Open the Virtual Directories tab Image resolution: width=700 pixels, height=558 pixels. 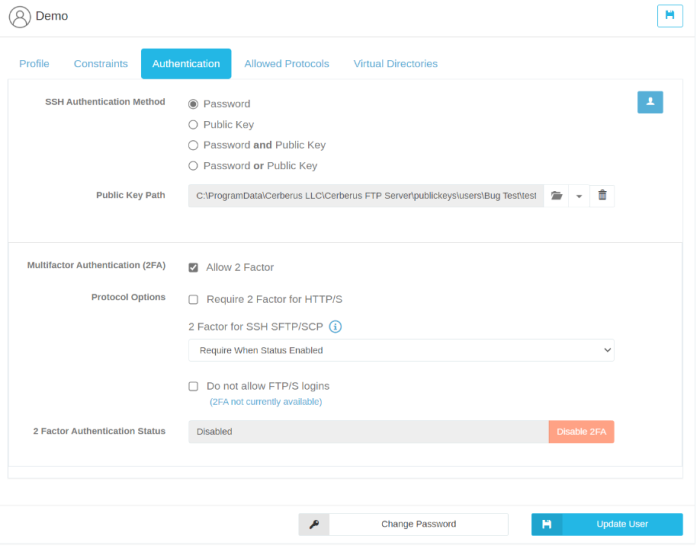(x=395, y=64)
